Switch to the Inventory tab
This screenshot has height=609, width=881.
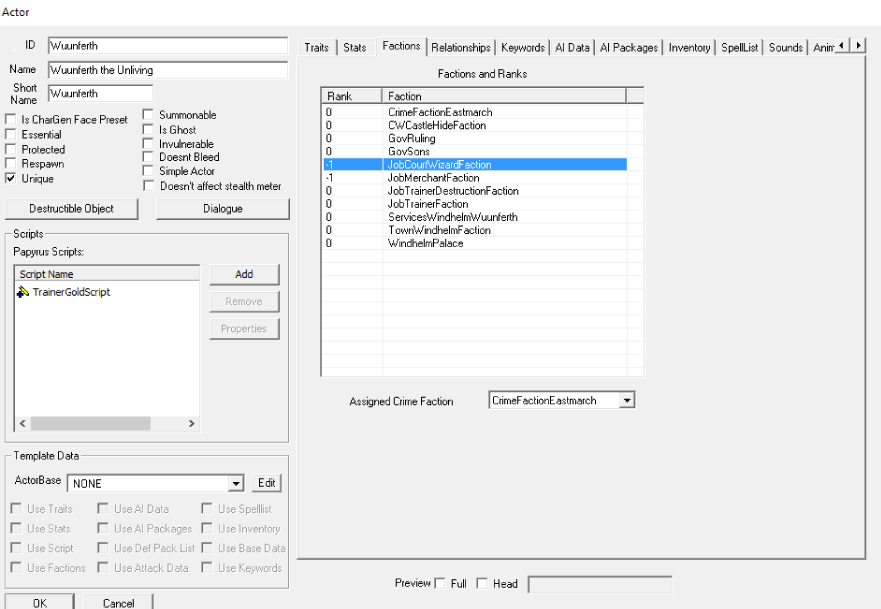coord(689,48)
